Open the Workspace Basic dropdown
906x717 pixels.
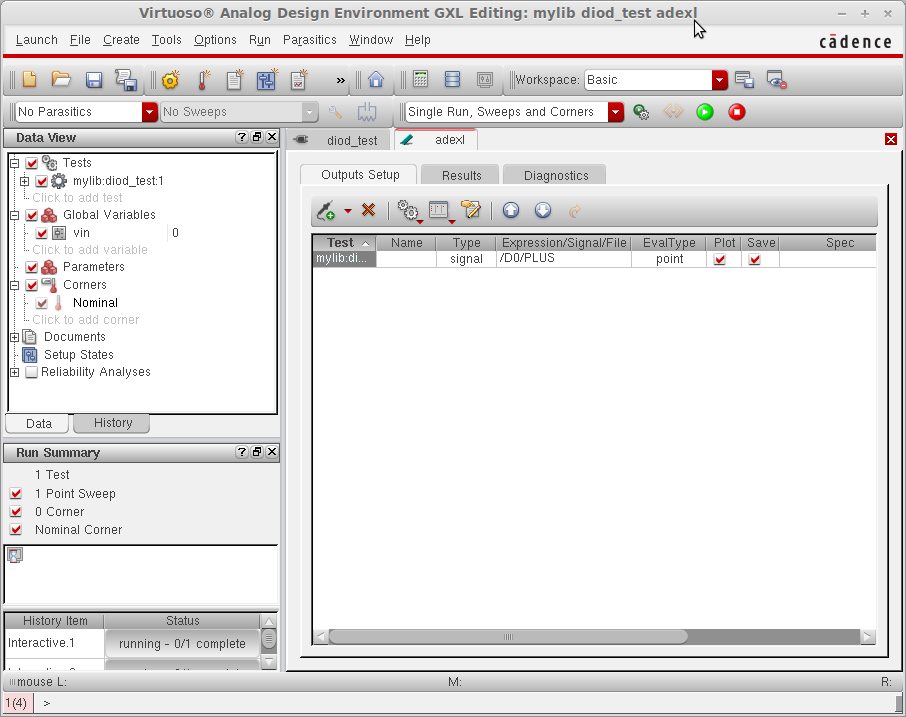click(x=719, y=80)
